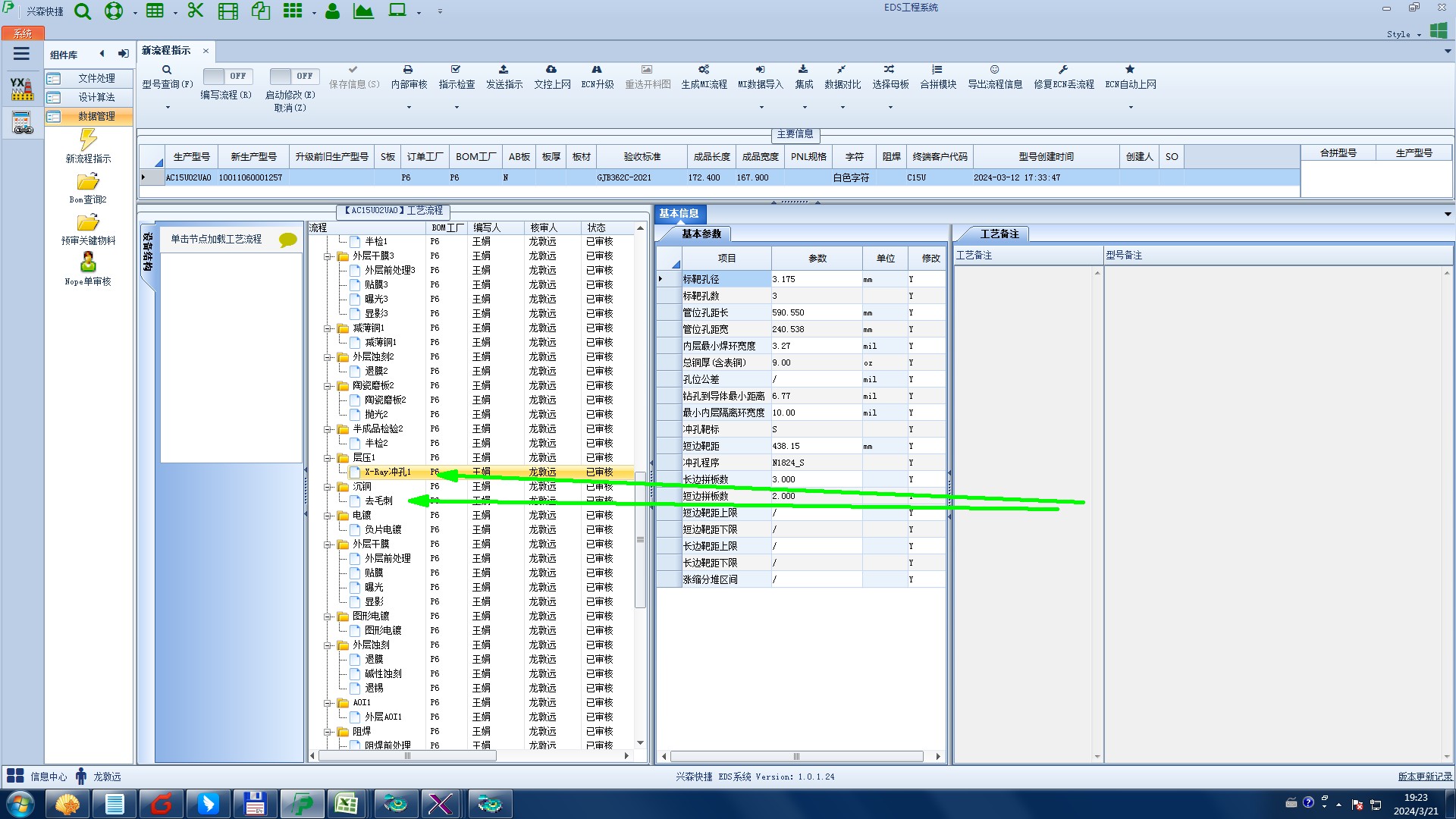Click the 文控上网 cloud icon
This screenshot has width=1456, height=819.
click(x=551, y=70)
